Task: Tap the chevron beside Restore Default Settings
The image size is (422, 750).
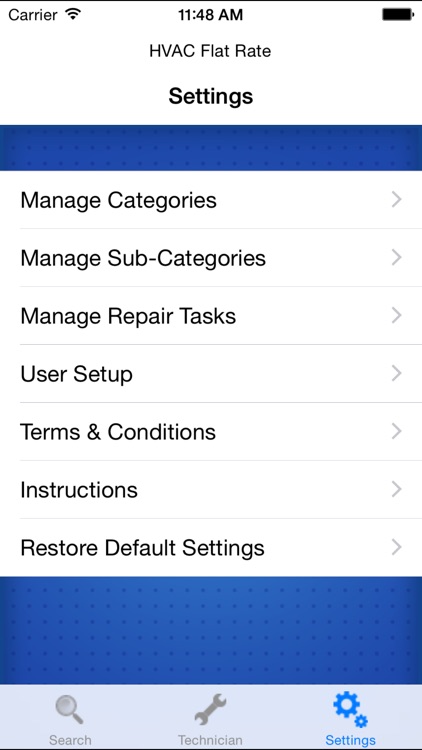Action: [x=396, y=547]
